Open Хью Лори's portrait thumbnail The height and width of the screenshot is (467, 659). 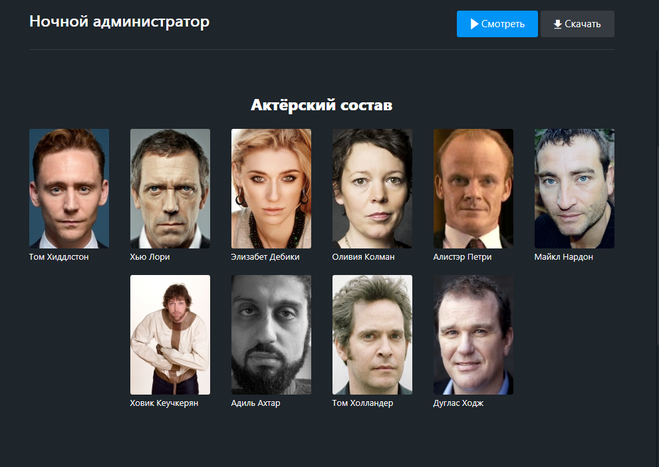[170, 188]
